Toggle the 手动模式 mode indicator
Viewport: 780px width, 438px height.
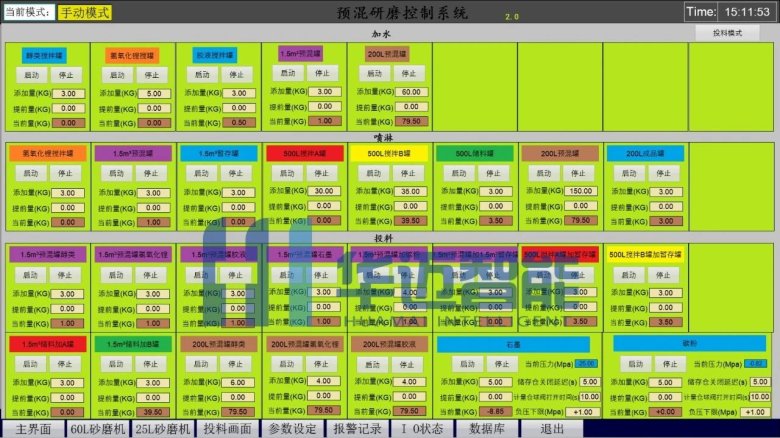coord(85,13)
